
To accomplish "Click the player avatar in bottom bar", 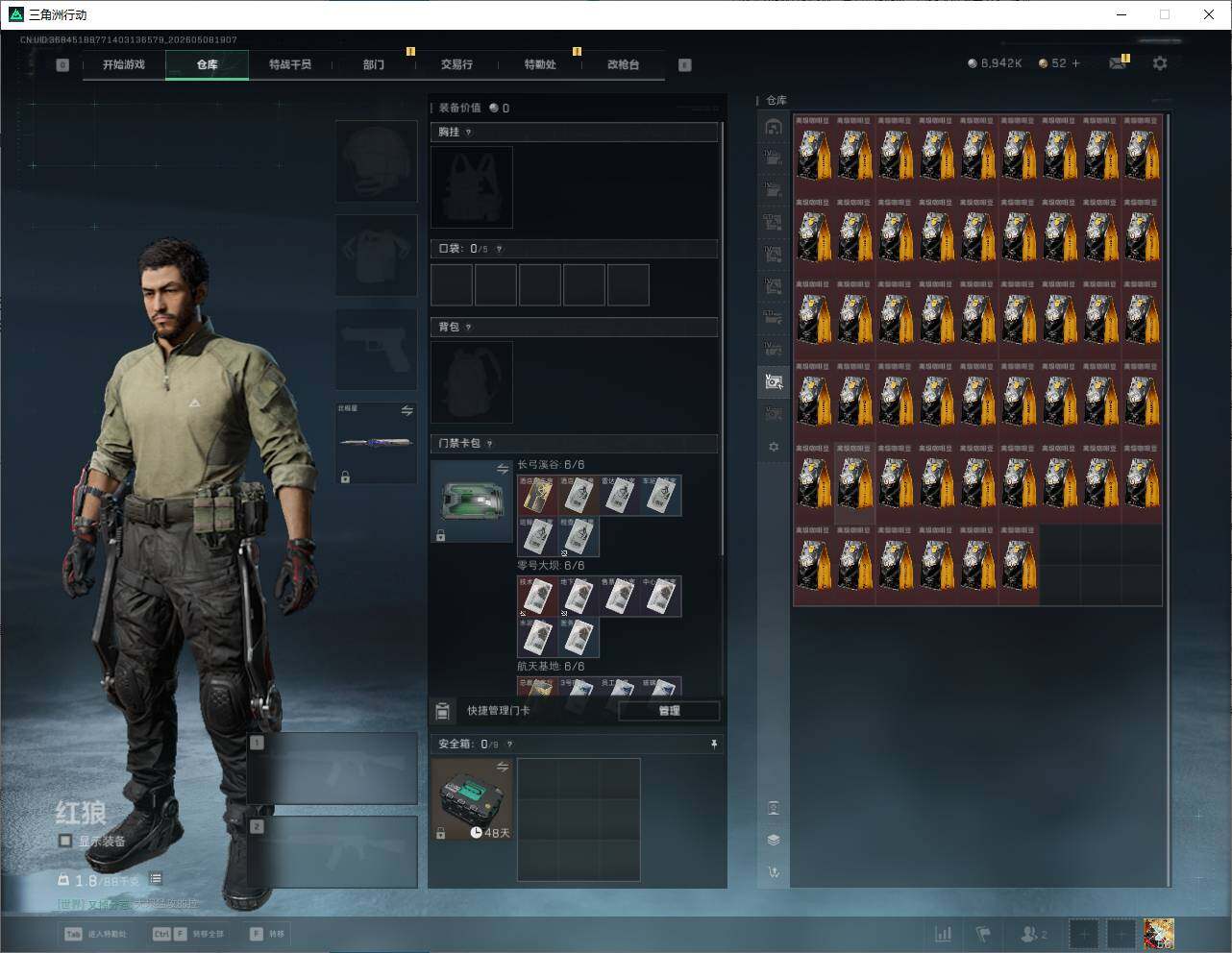I will pos(1158,934).
